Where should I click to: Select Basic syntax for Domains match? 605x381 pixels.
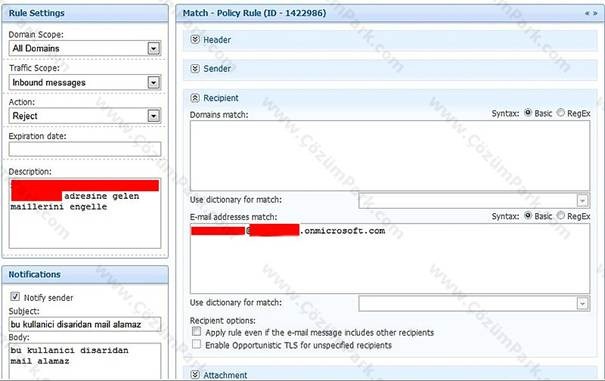click(528, 113)
